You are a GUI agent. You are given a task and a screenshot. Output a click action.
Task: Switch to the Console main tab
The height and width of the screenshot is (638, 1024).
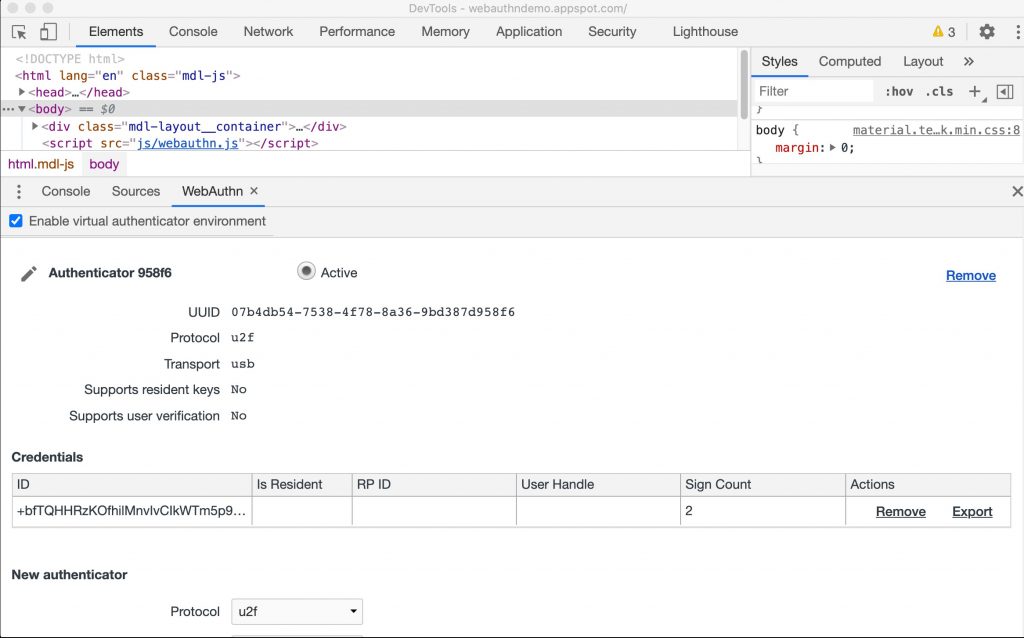pyautogui.click(x=193, y=31)
